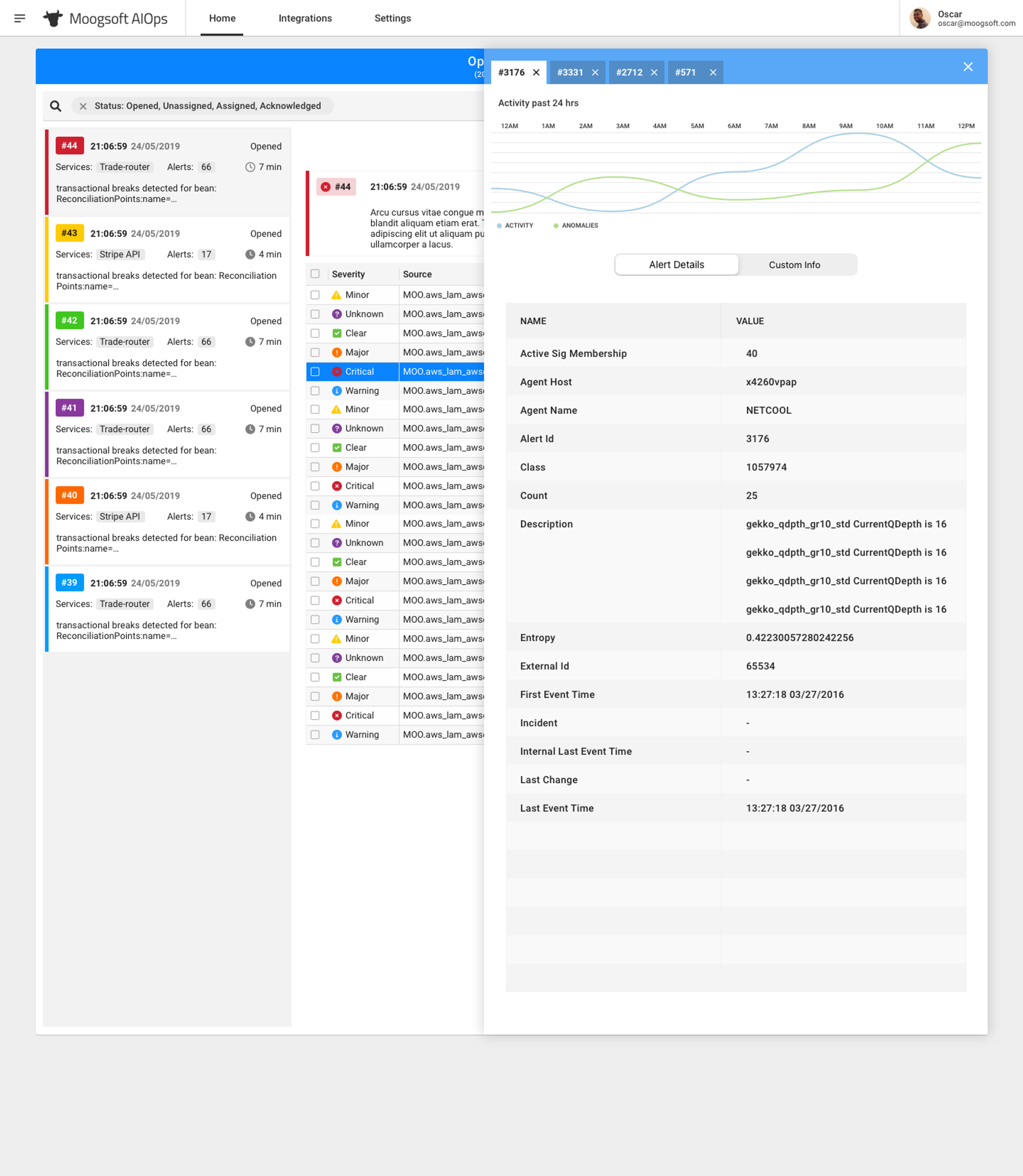This screenshot has width=1023, height=1176.
Task: Remove the Status filter chip
Action: coord(83,106)
